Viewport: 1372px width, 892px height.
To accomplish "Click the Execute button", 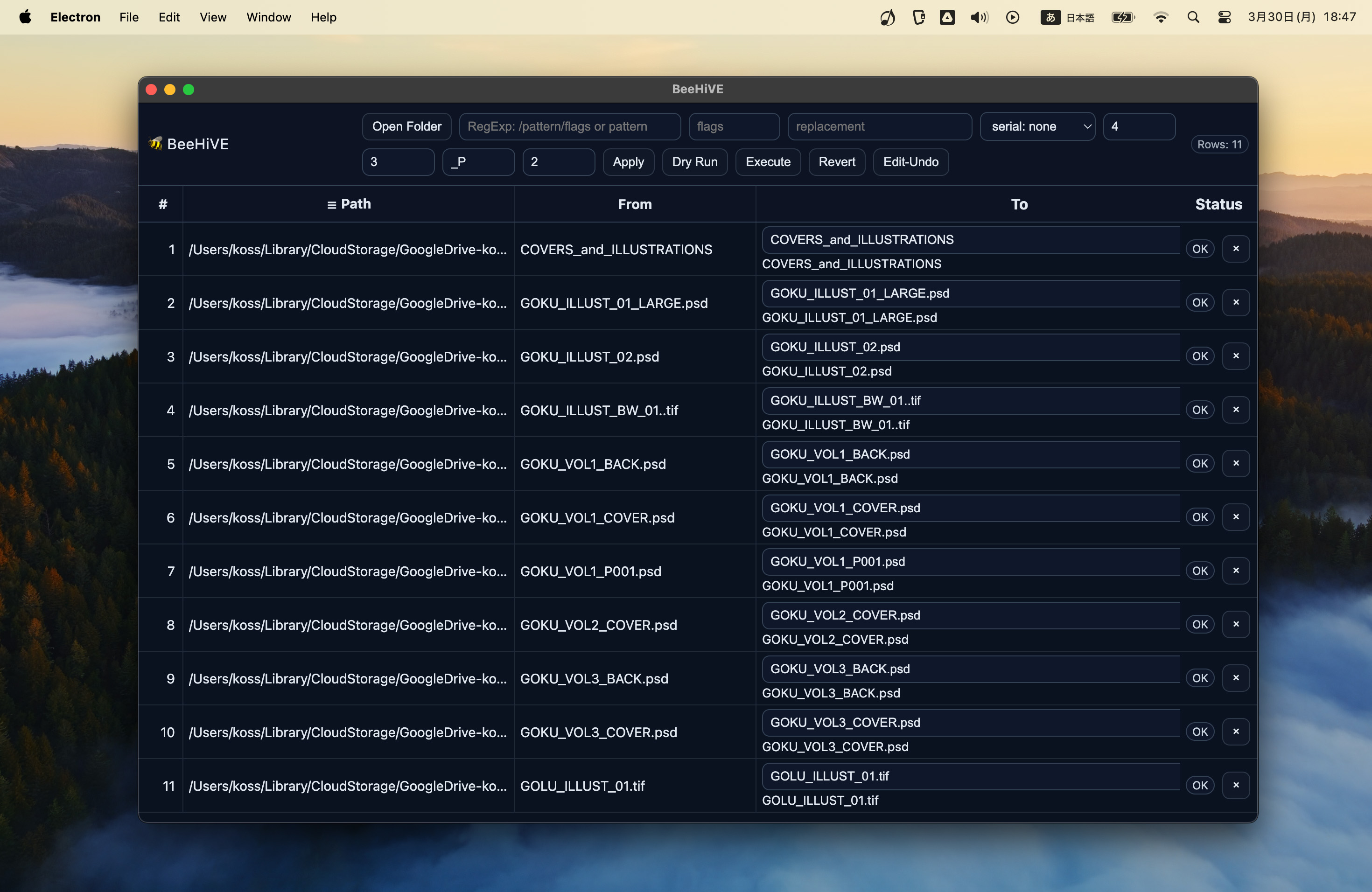I will (767, 162).
